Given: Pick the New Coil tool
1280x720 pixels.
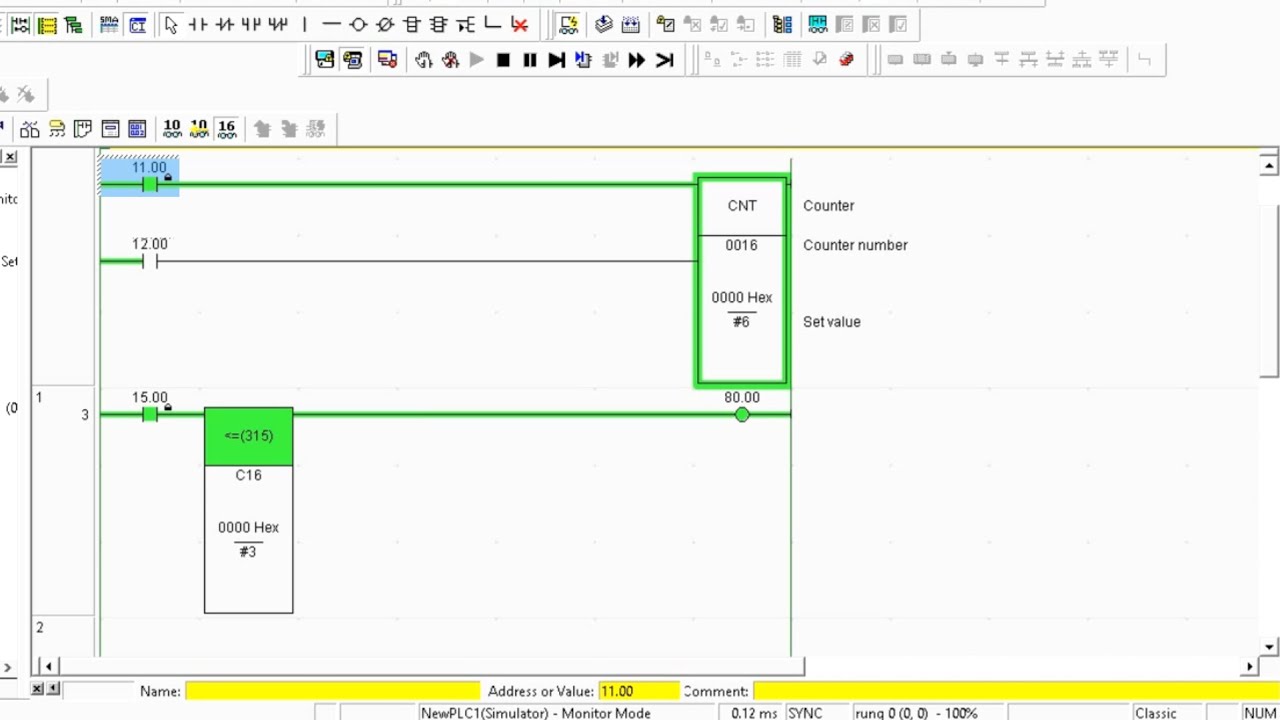Looking at the screenshot, I should pos(358,25).
